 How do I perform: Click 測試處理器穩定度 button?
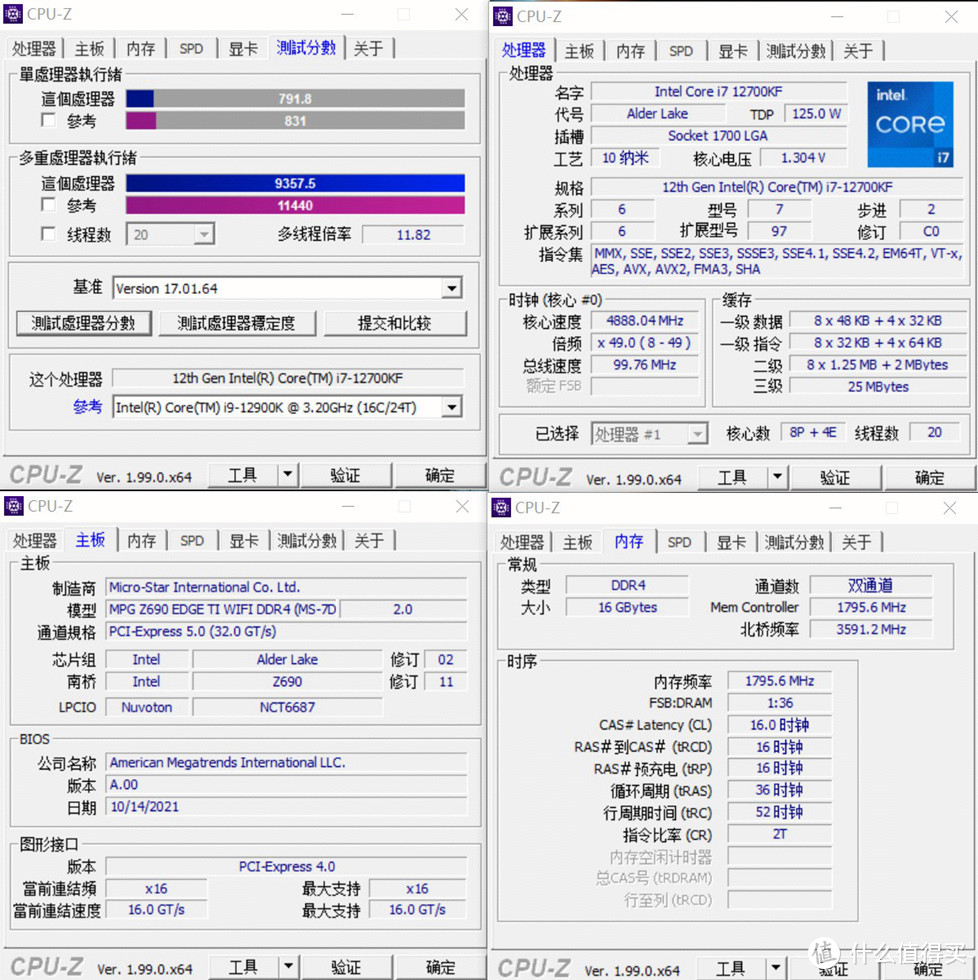(236, 323)
